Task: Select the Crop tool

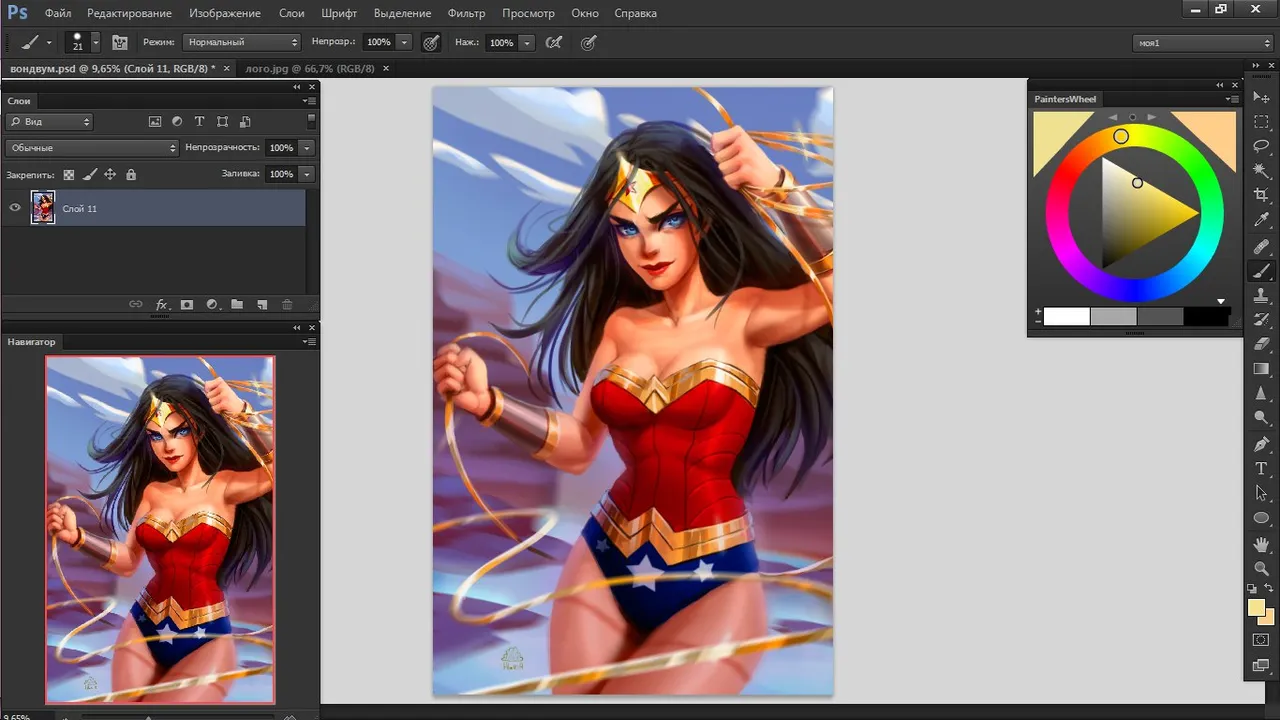Action: coord(1261,196)
